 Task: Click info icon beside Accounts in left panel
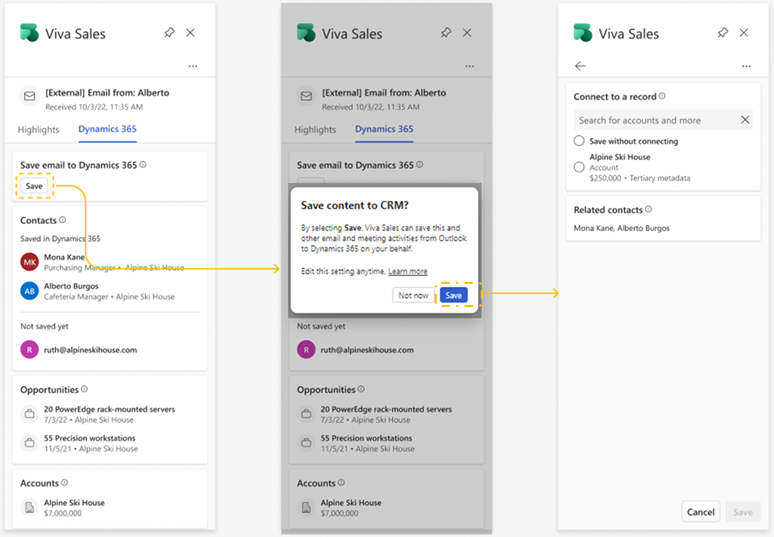(65, 482)
